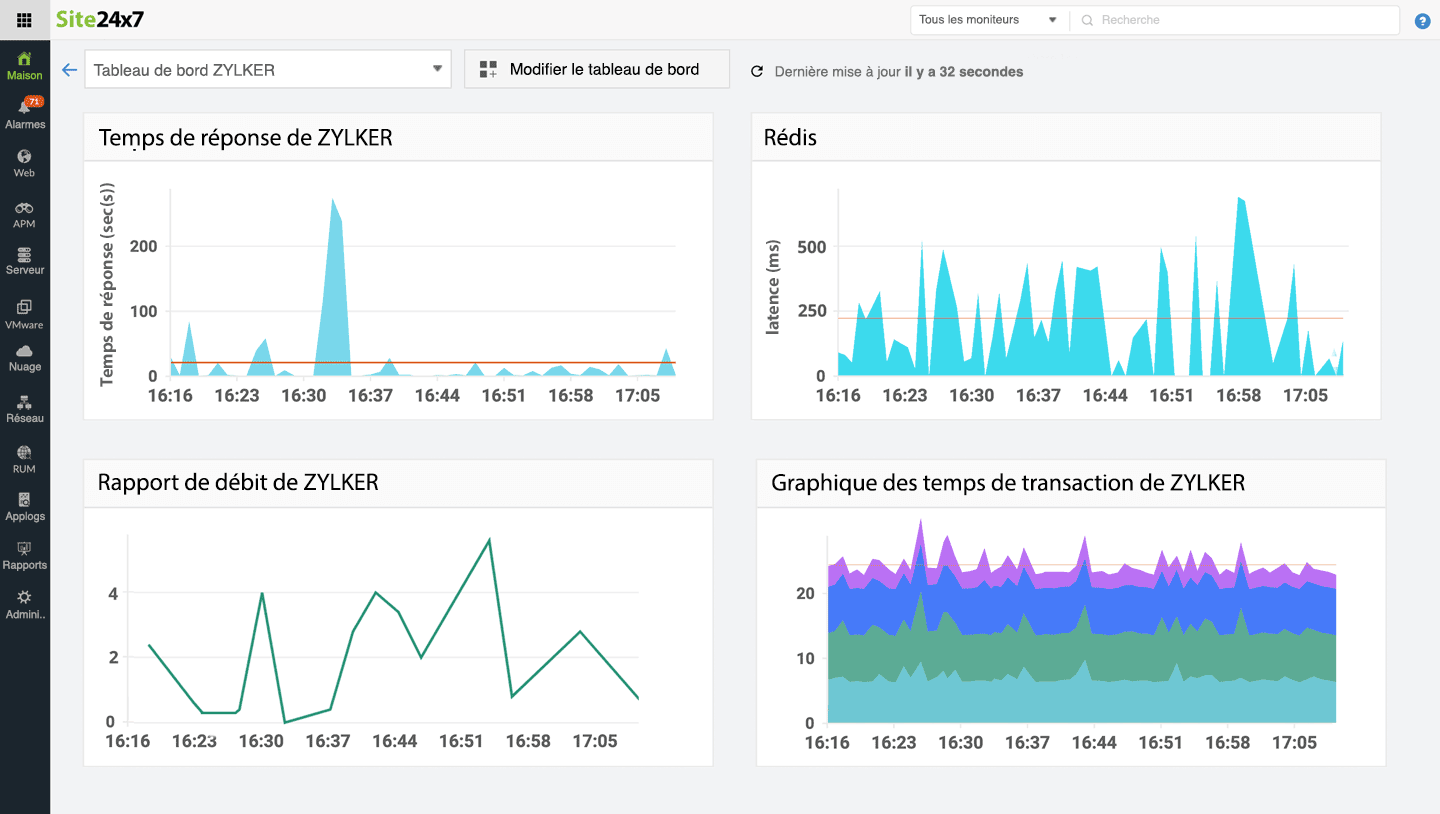
Task: Open the Admin section in sidebar
Action: (x=24, y=605)
